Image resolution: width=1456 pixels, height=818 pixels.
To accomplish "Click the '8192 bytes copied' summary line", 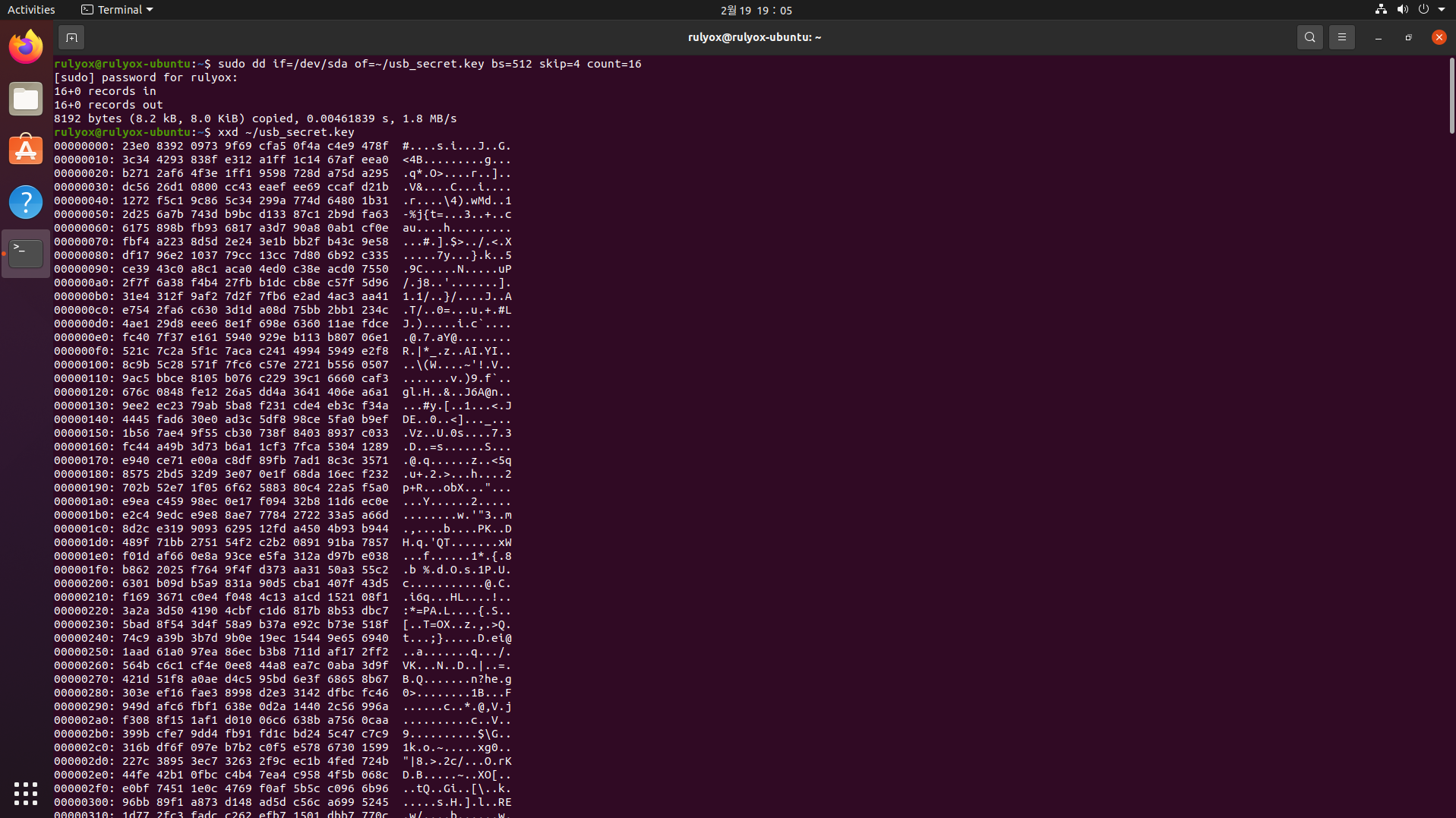I will point(255,118).
